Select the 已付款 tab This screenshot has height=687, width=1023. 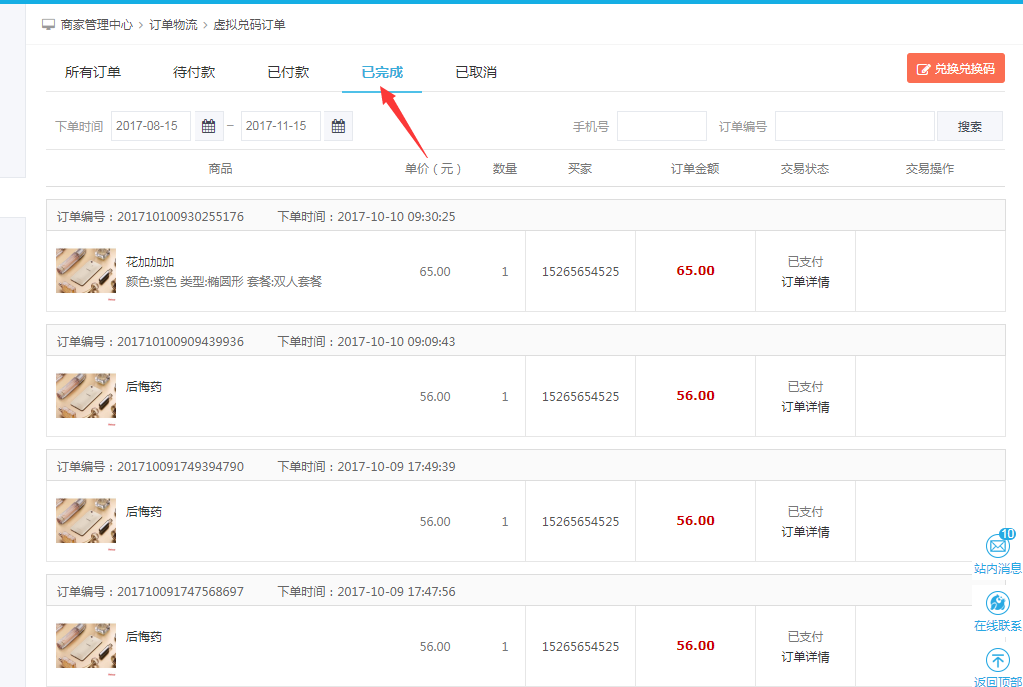pos(288,72)
